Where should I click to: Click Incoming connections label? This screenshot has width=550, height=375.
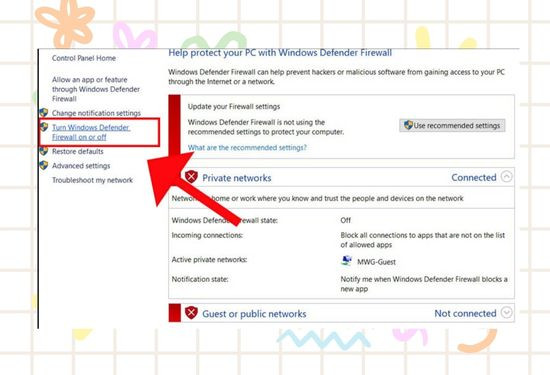click(207, 235)
